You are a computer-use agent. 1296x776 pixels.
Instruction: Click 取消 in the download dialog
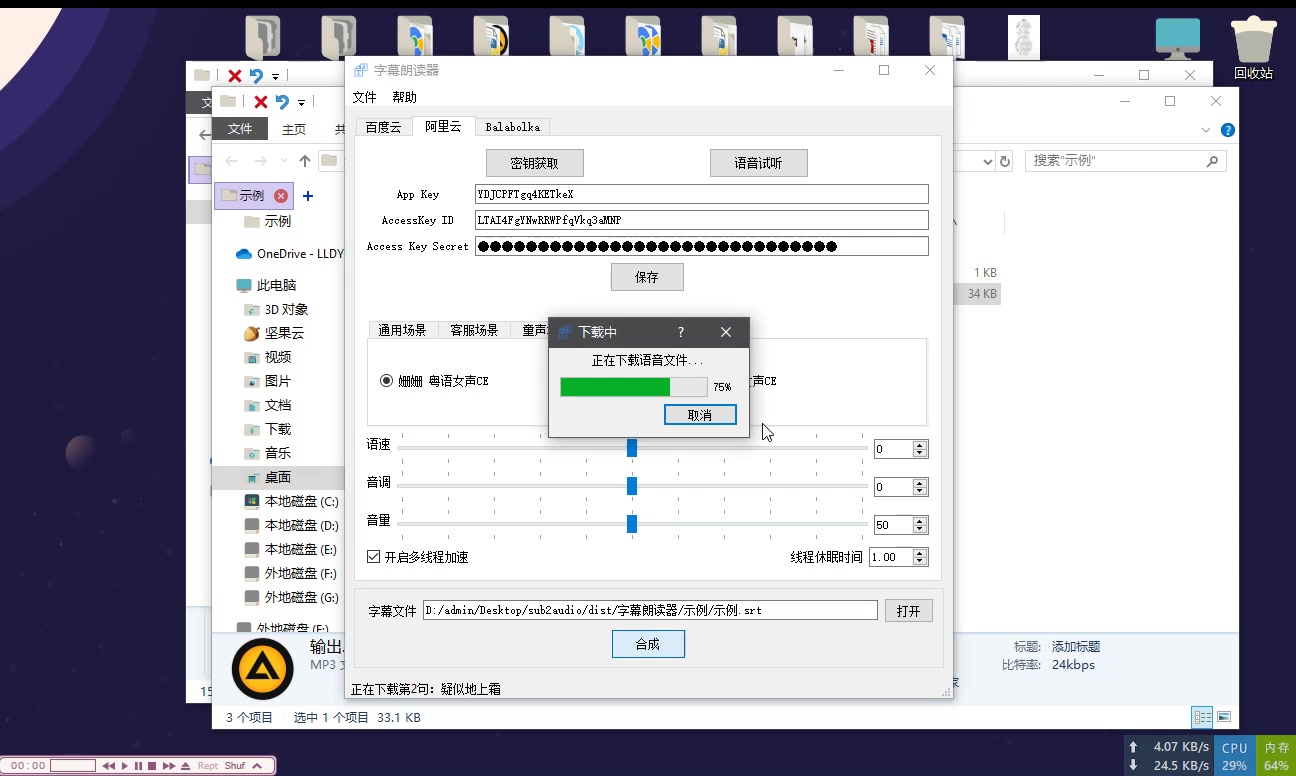coord(700,415)
